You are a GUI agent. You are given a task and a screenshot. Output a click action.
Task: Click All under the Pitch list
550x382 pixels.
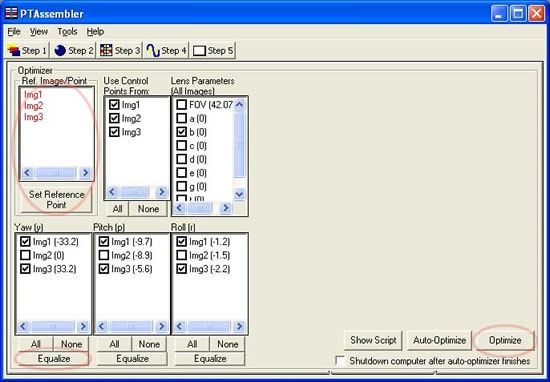(114, 344)
